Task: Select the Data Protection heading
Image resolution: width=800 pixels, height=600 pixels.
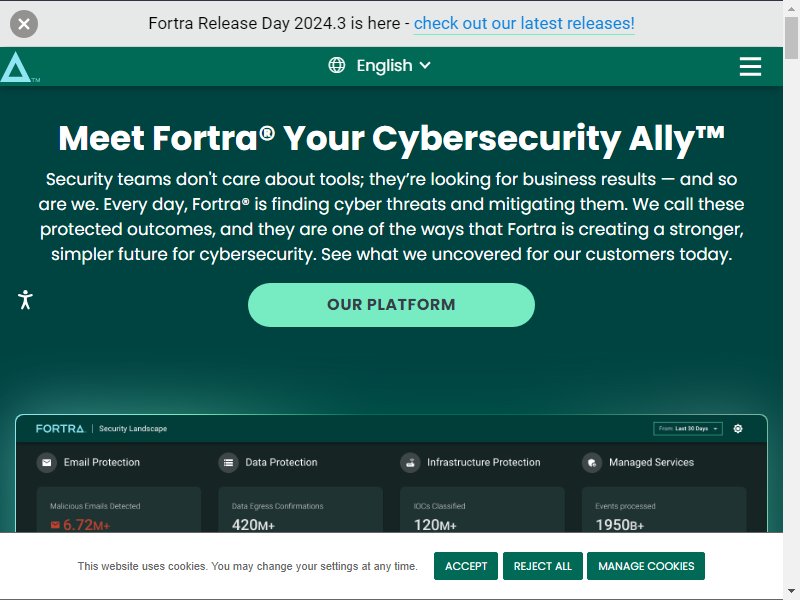Action: coord(281,462)
